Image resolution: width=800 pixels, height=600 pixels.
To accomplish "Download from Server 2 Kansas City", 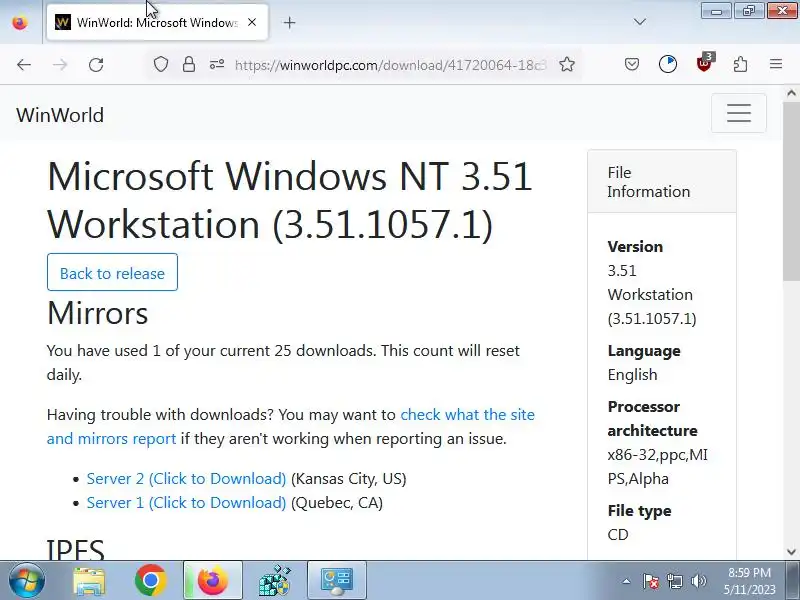I will click(x=186, y=479).
